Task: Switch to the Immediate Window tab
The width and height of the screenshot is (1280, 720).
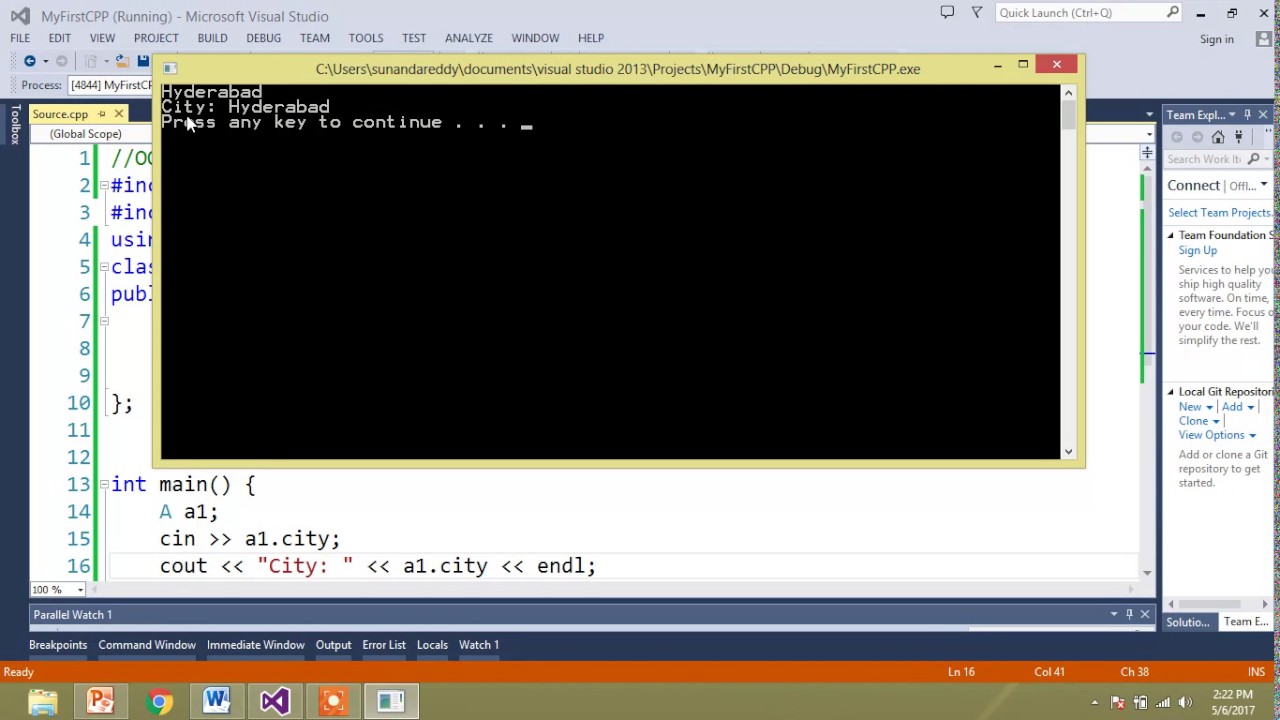Action: pyautogui.click(x=255, y=645)
